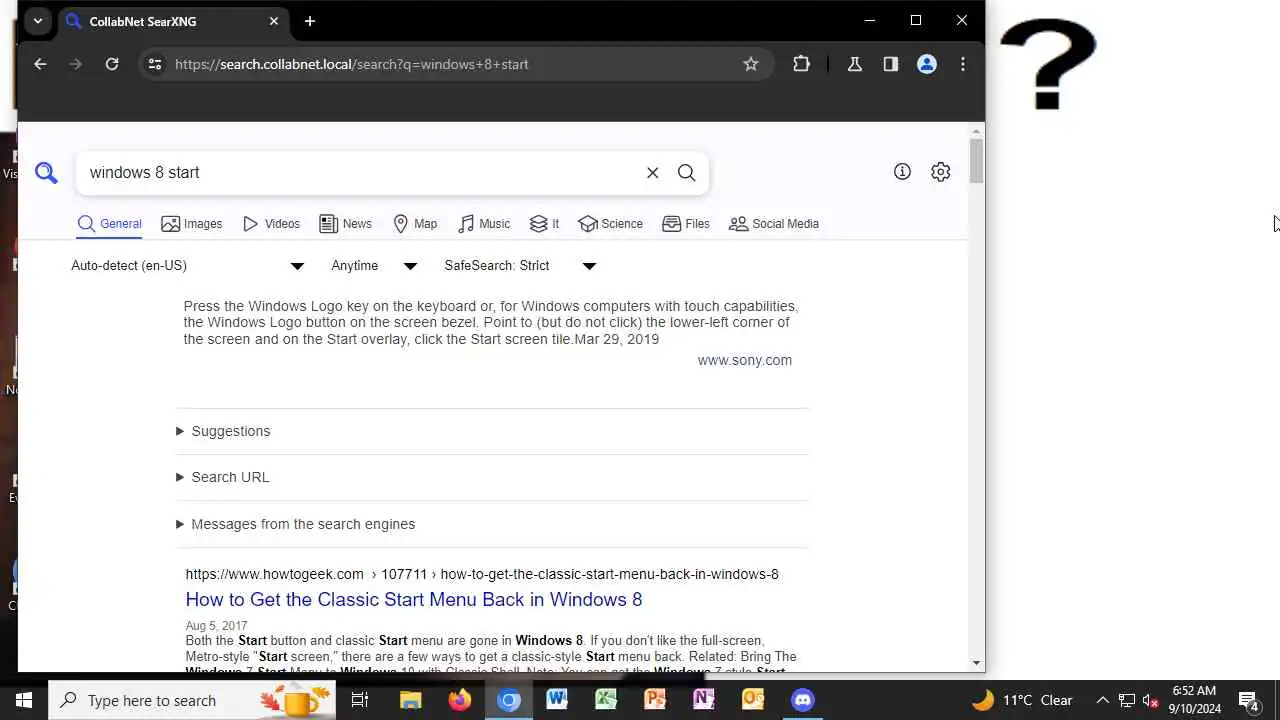Screen dimensions: 1280x720
Task: Switch to the Files category
Action: click(686, 224)
